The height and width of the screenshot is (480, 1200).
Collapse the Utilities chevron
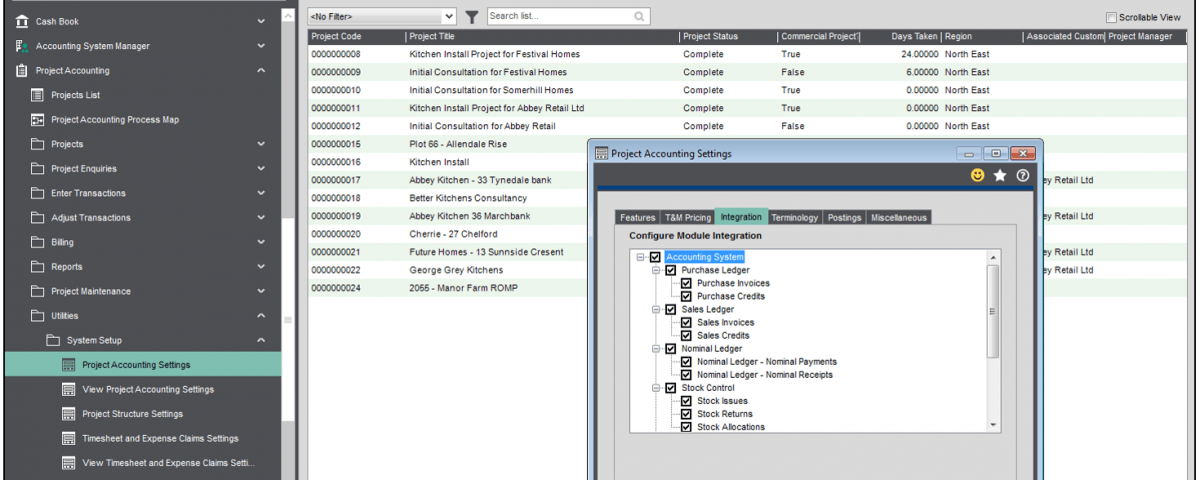261,316
